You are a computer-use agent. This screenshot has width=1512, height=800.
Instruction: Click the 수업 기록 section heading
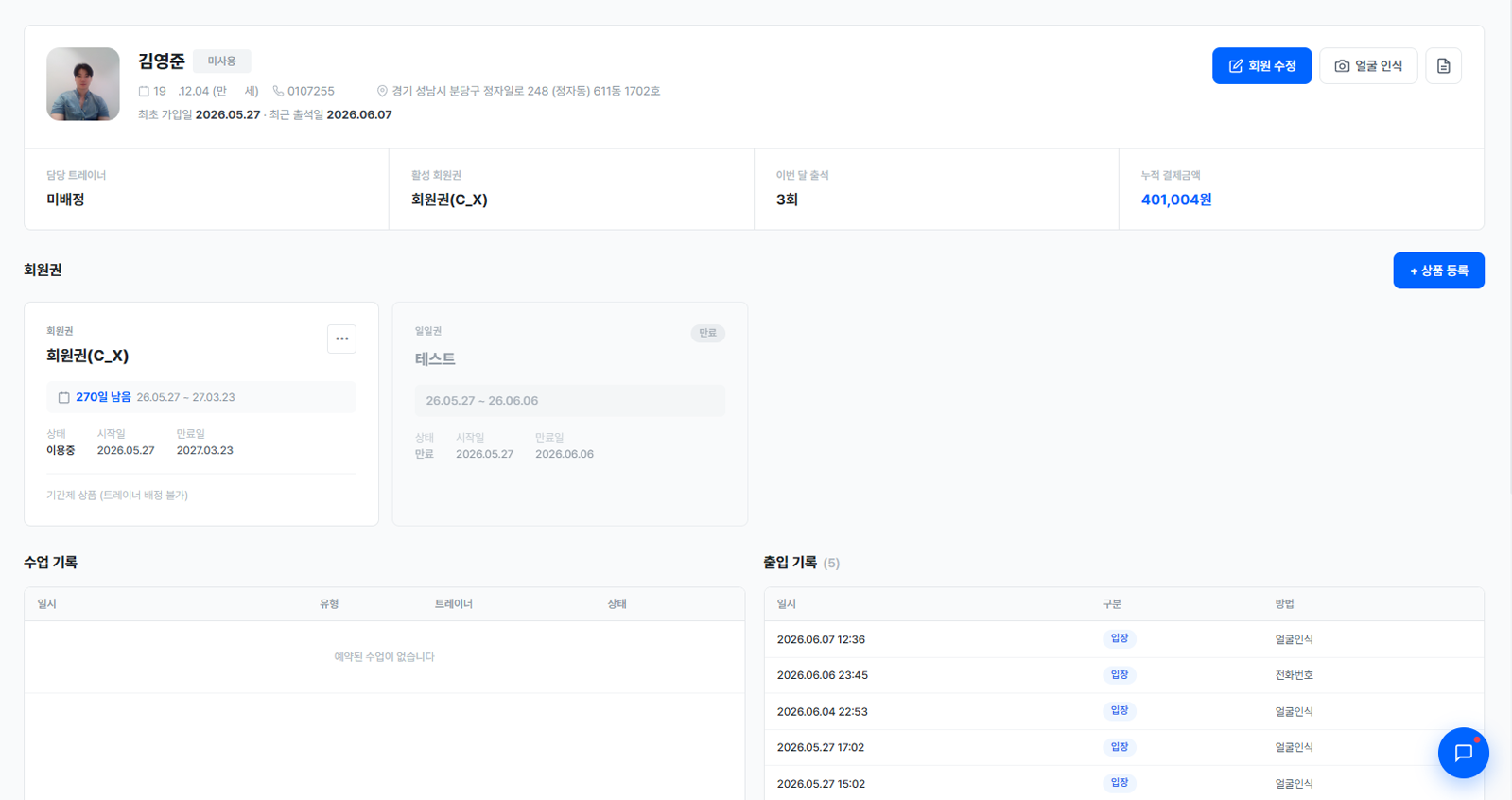tap(50, 562)
